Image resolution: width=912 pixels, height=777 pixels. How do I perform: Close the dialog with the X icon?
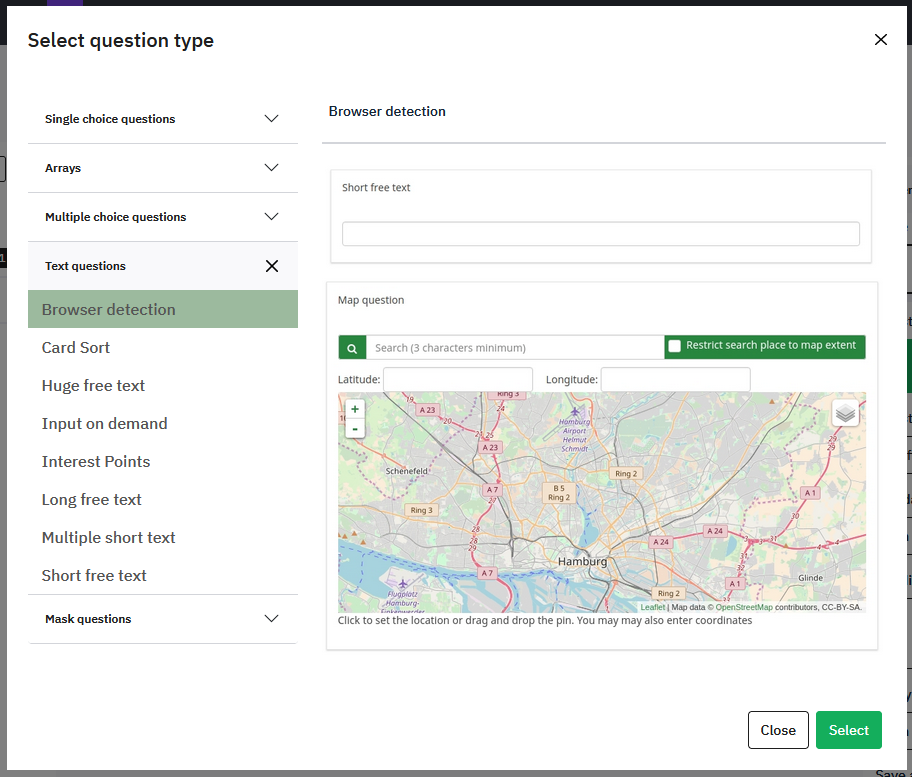[x=880, y=40]
